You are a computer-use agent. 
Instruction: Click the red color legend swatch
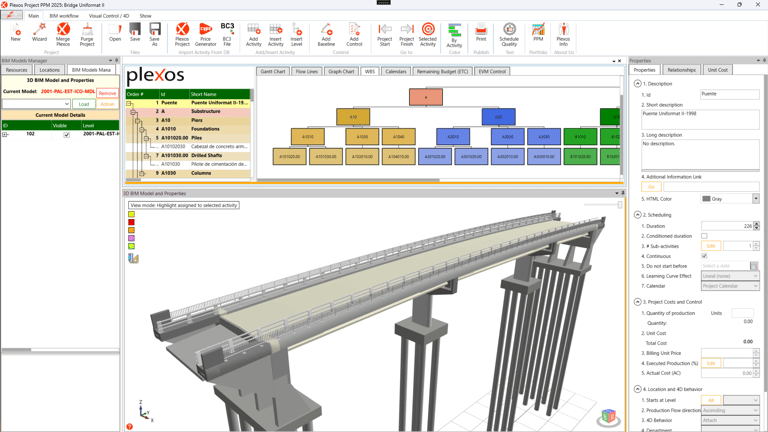coord(131,222)
